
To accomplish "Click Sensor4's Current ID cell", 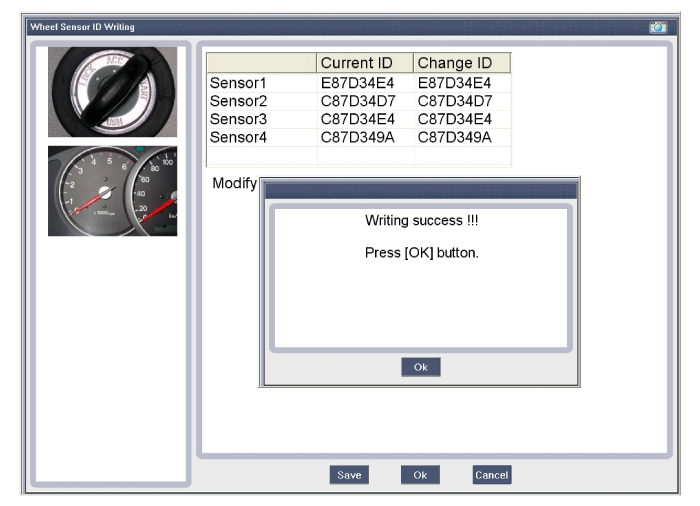I will (x=364, y=137).
